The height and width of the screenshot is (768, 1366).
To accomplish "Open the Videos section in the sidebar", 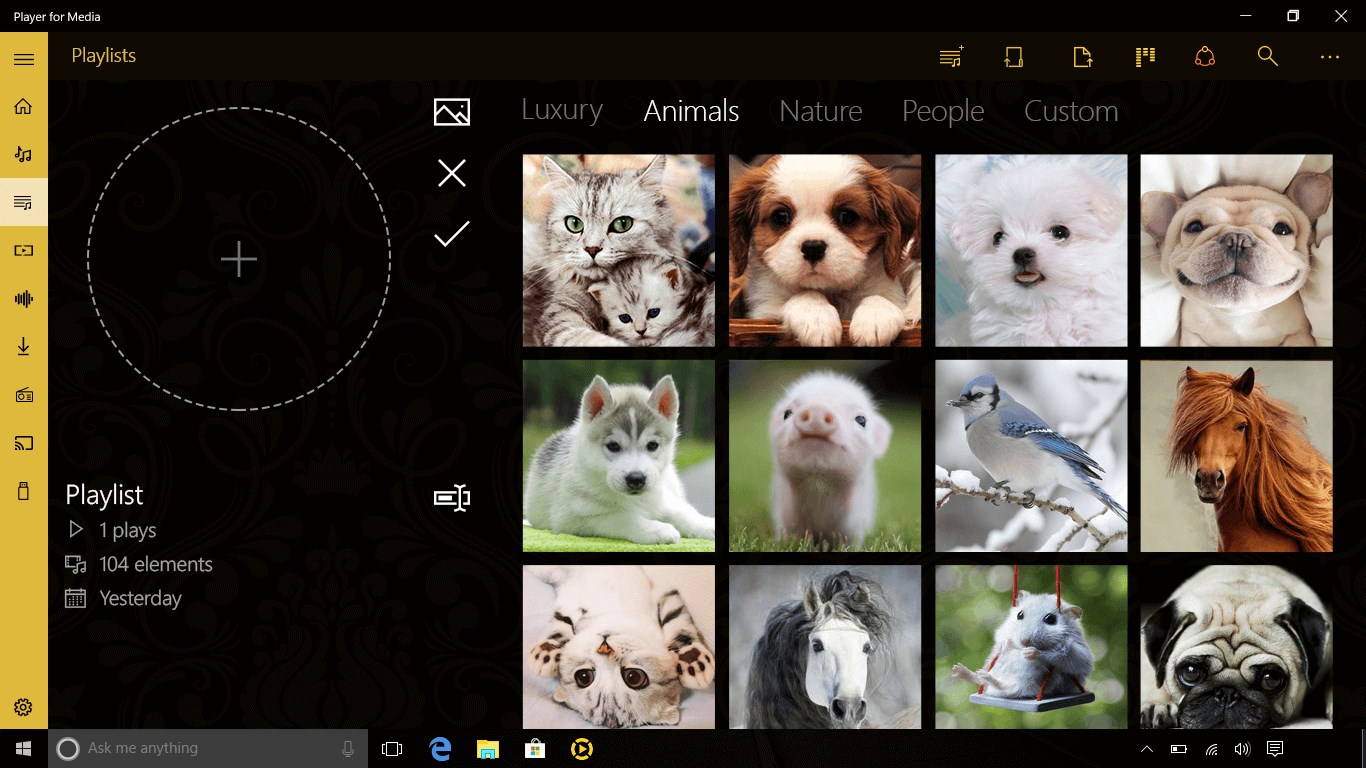I will tap(22, 250).
